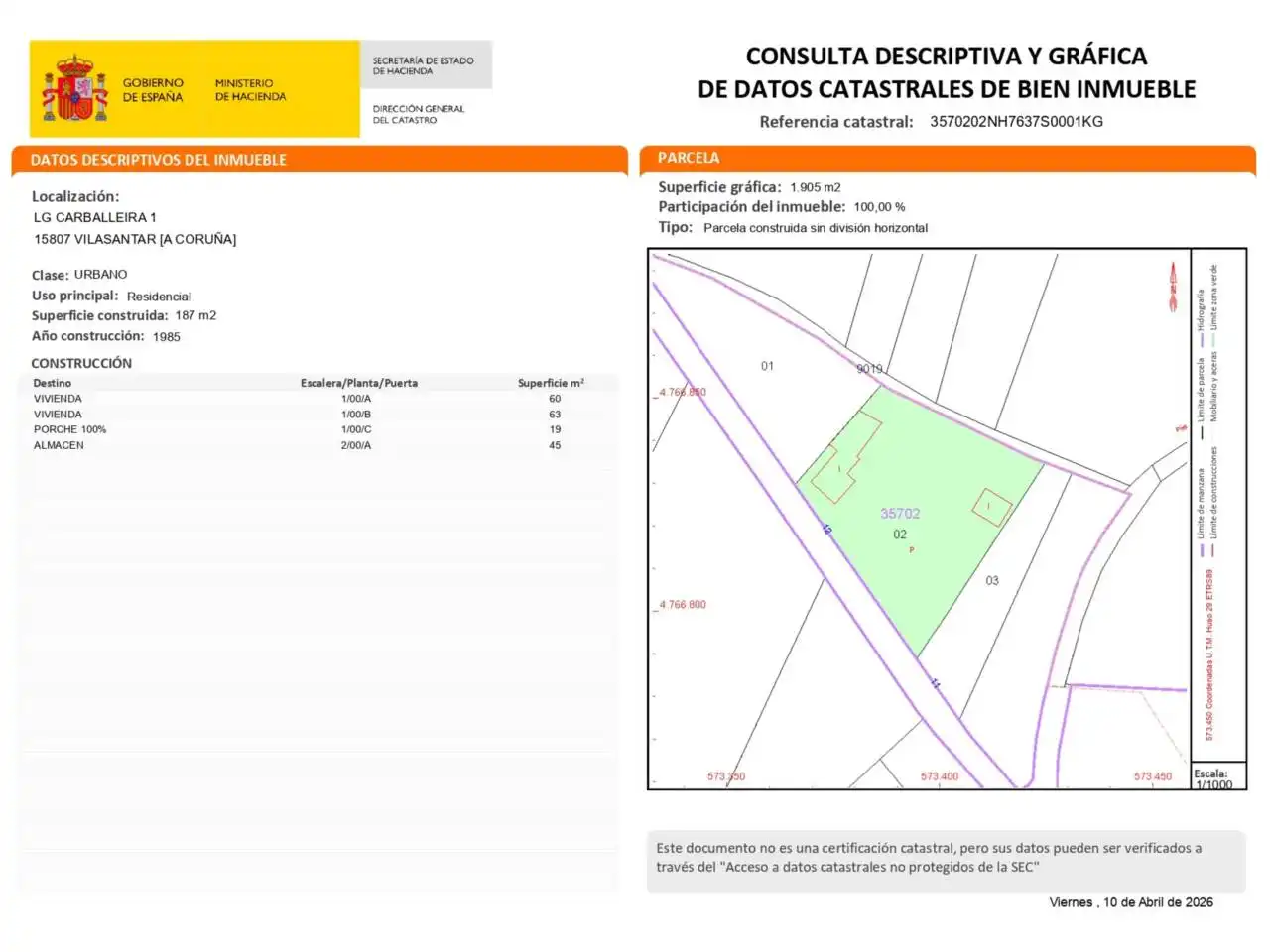Click the large red building outline on parcel
Screen dimensions: 1270x952
(x=845, y=457)
